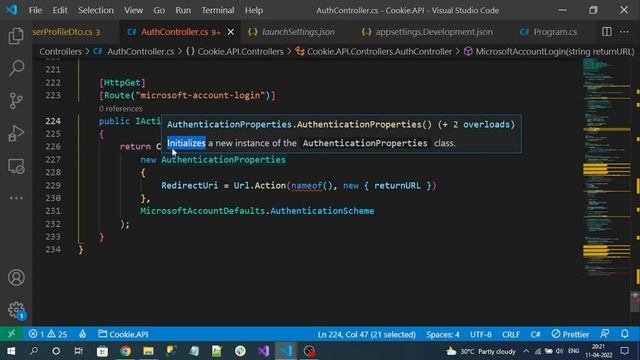The width and height of the screenshot is (640, 360).
Task: Open Task View in the taskbar
Action: click(78, 351)
